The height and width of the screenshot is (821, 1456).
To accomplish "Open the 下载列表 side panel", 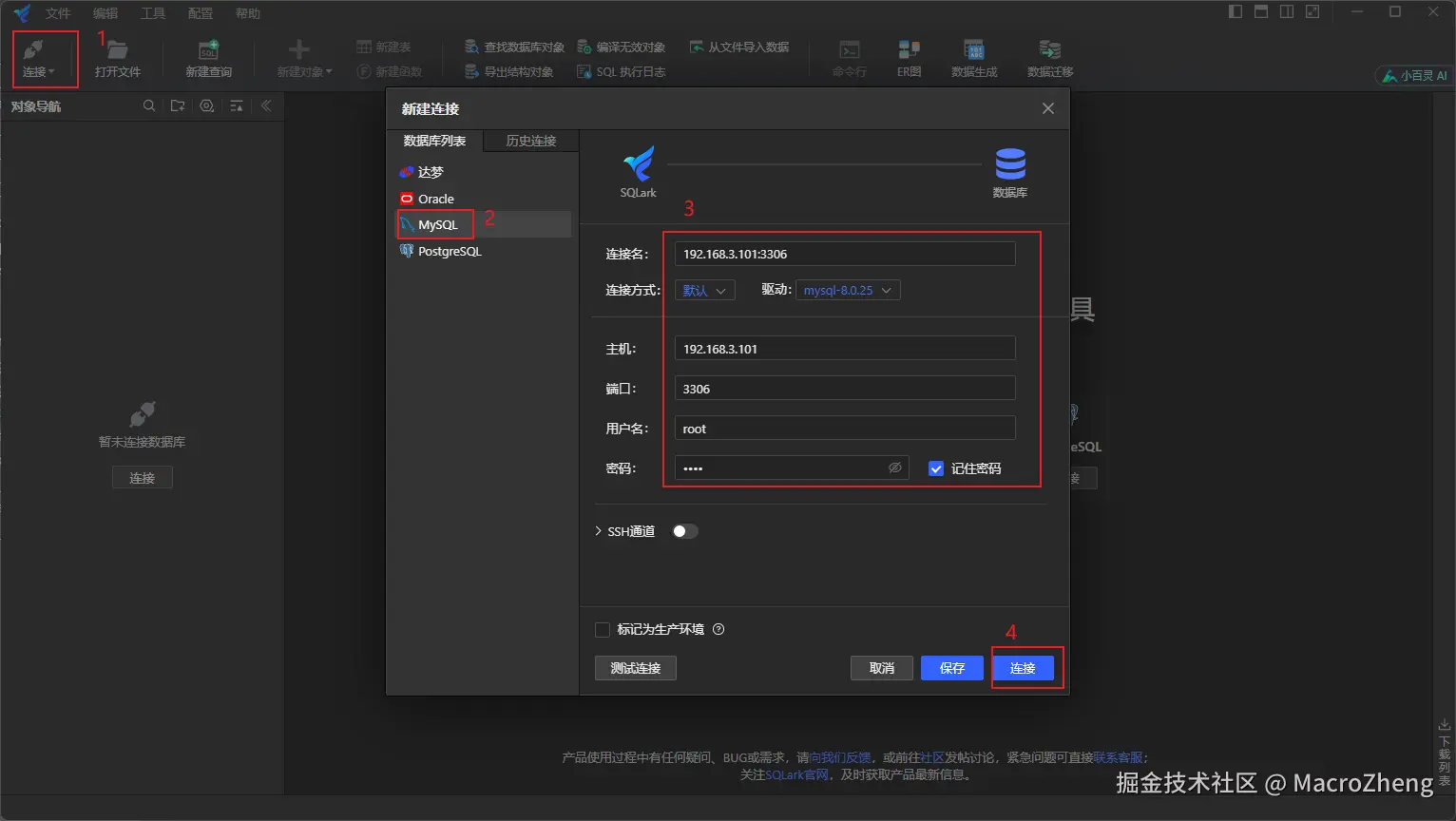I will point(1445,753).
